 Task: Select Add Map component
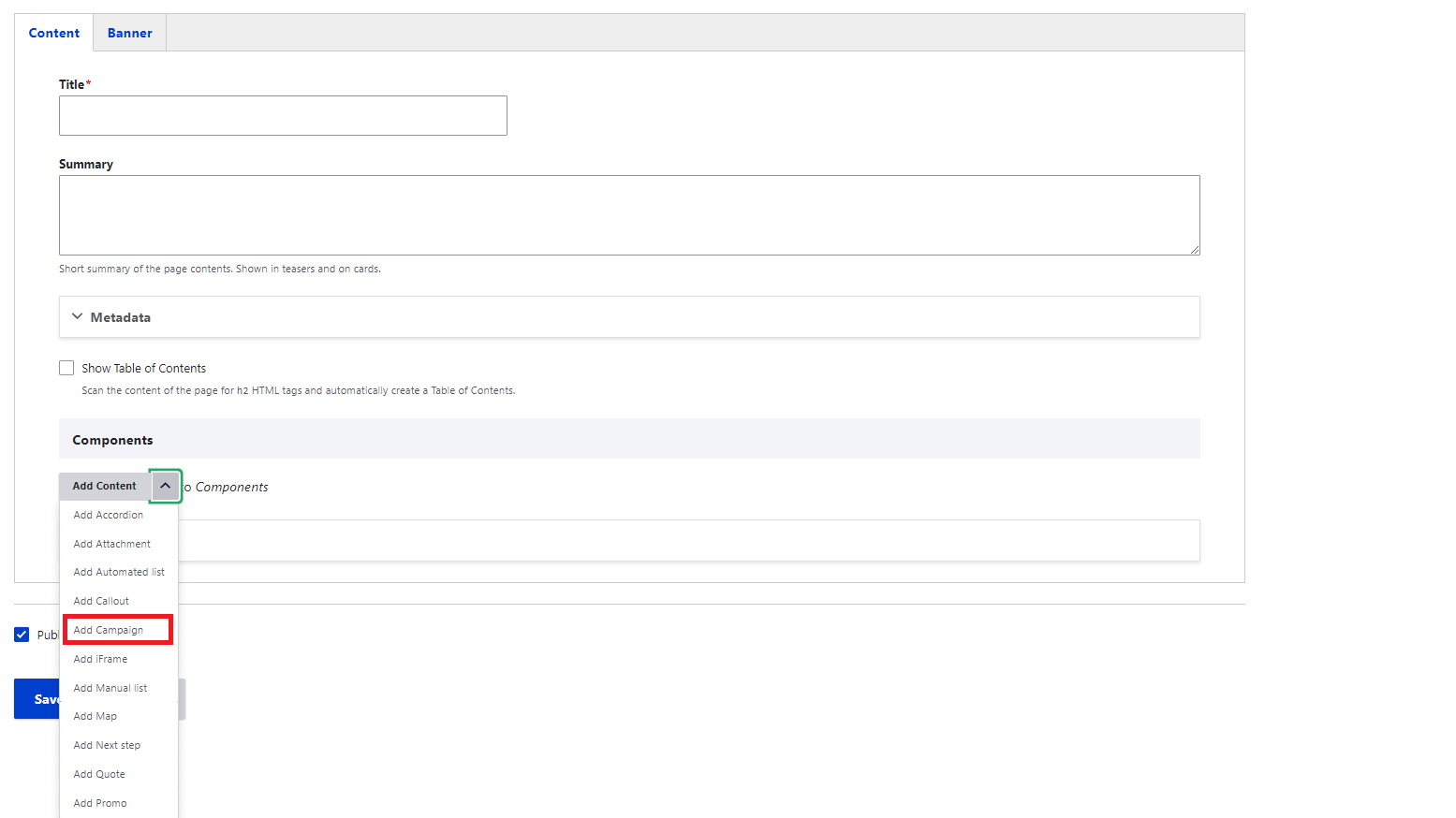click(96, 716)
